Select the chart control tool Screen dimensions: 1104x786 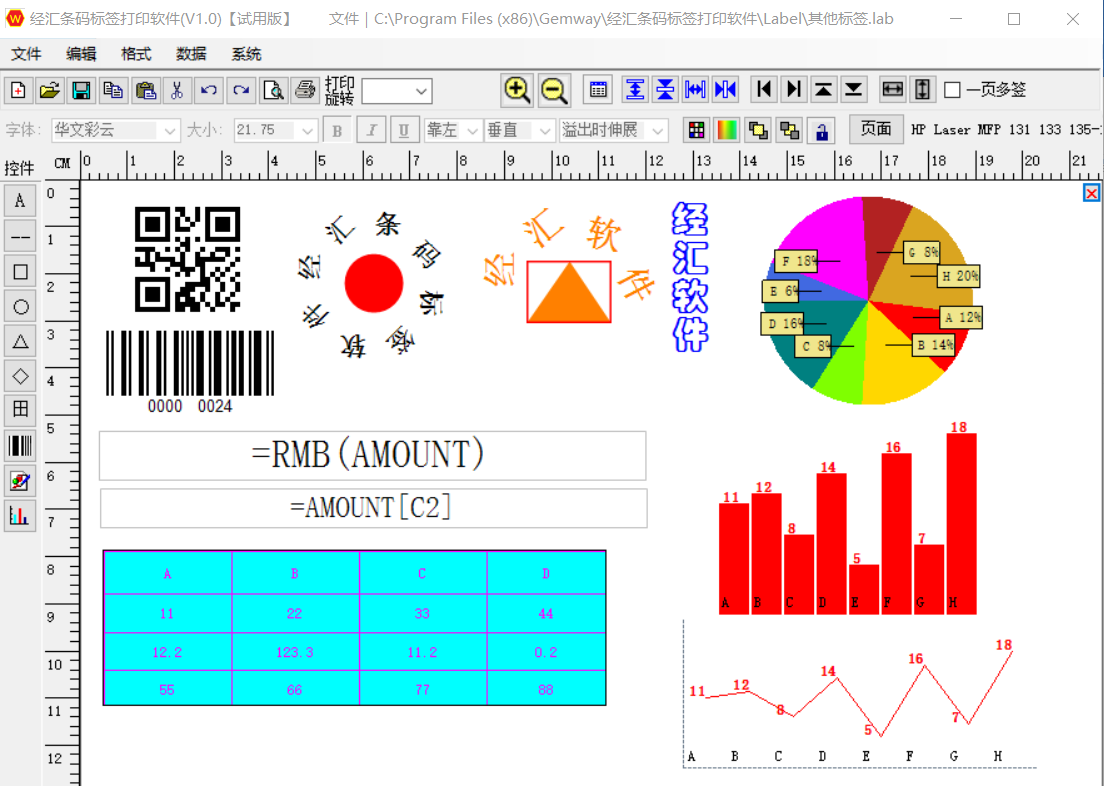pos(20,516)
